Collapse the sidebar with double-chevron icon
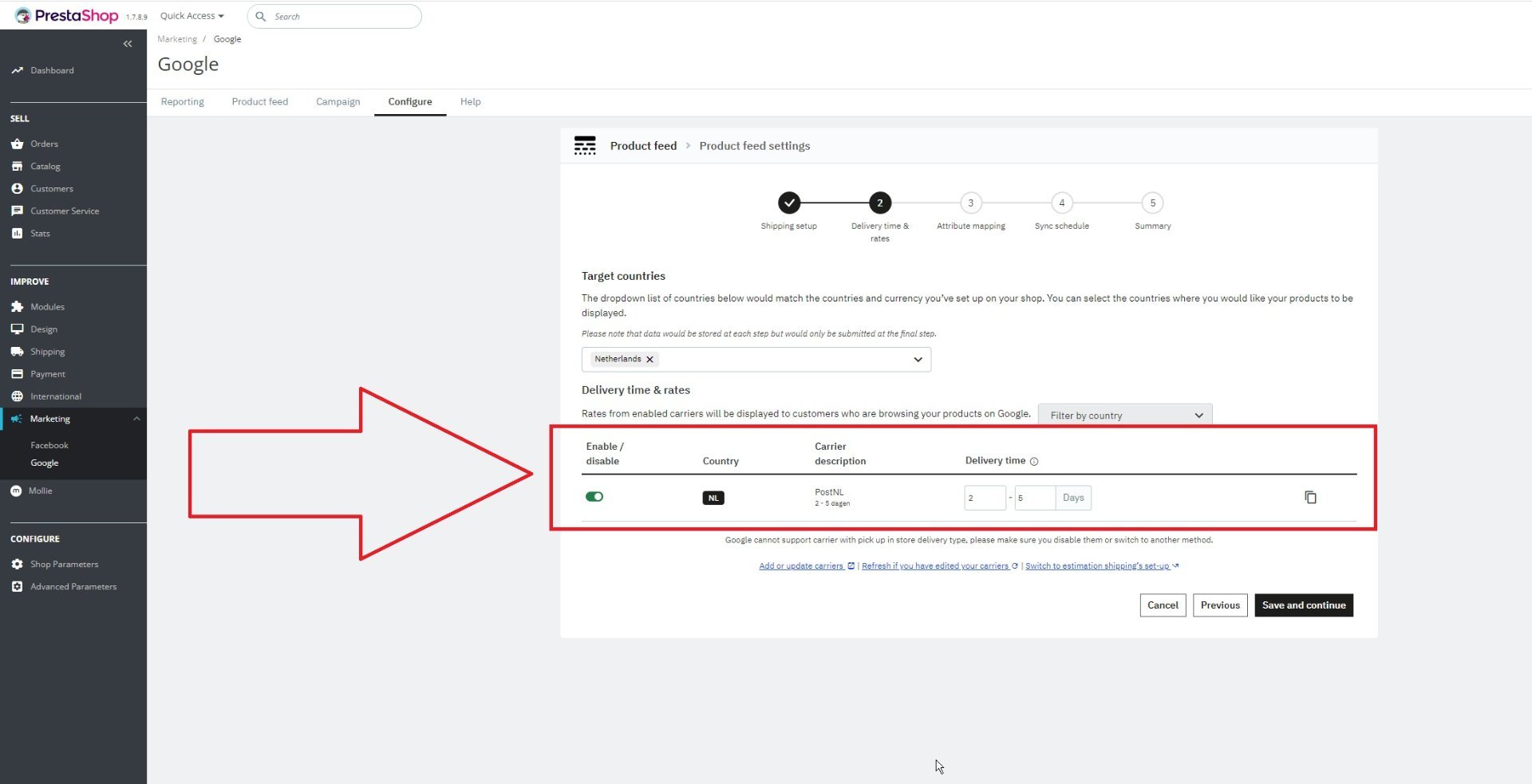The height and width of the screenshot is (784, 1532). click(128, 44)
